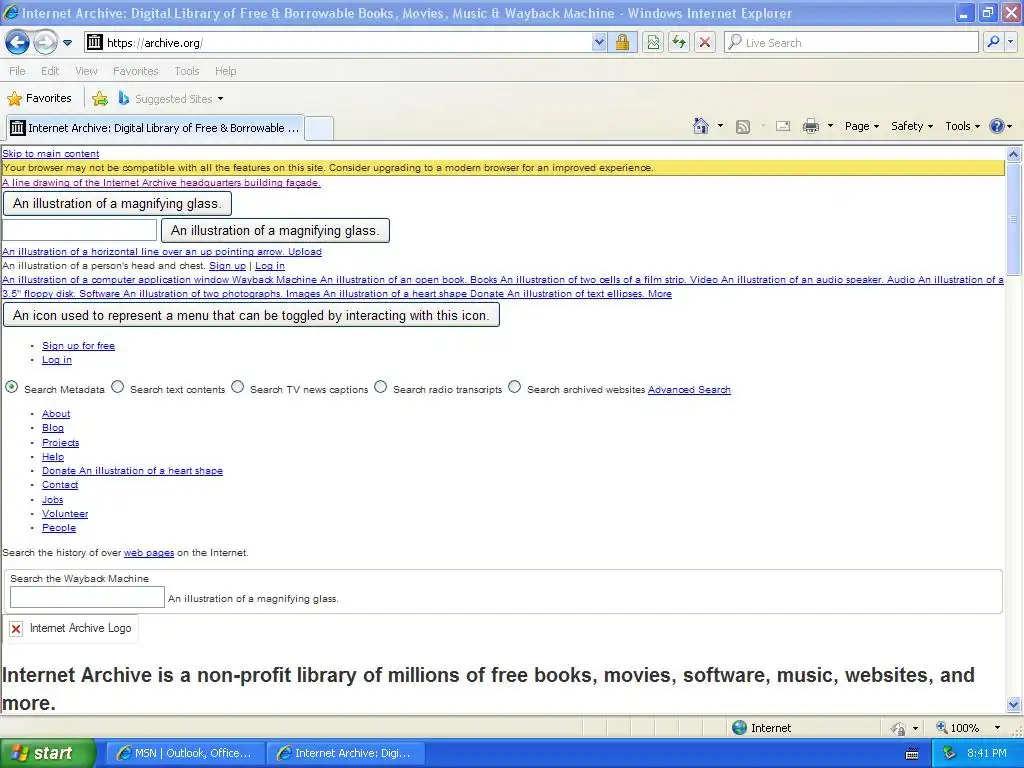Expand the zoom level dropdown arrow
The height and width of the screenshot is (768, 1024).
click(997, 728)
